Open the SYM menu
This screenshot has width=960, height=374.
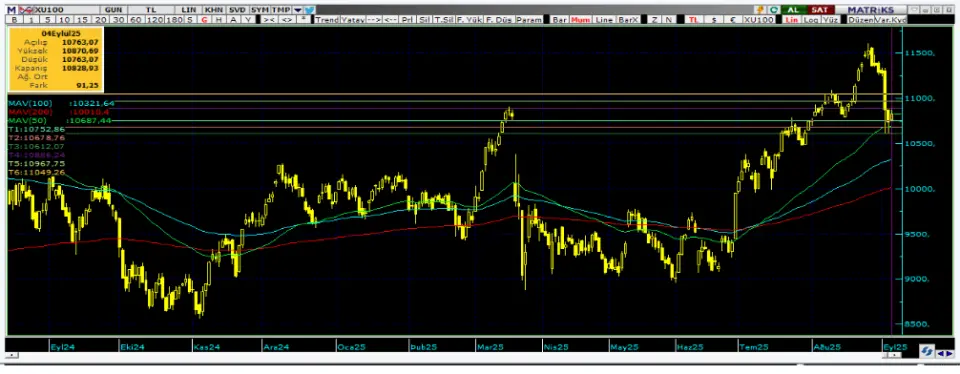coord(260,10)
